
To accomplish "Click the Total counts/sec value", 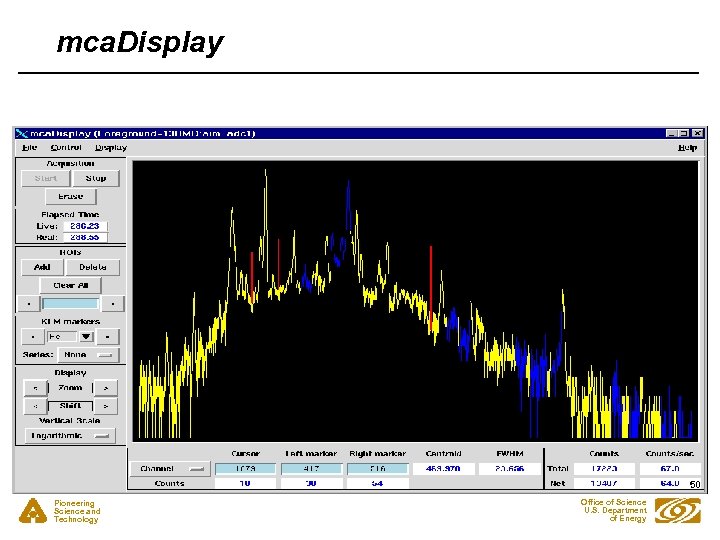I will (670, 469).
